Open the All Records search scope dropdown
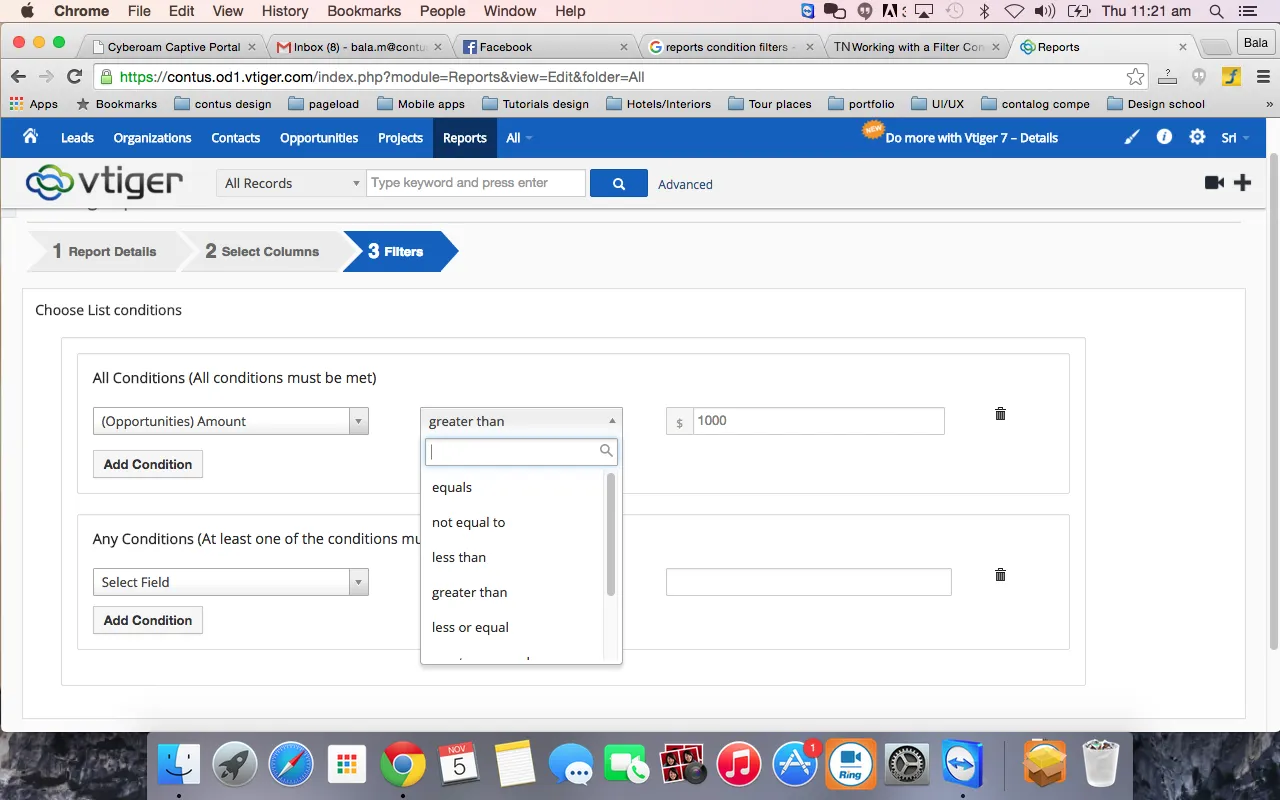Viewport: 1280px width, 800px height. (291, 183)
